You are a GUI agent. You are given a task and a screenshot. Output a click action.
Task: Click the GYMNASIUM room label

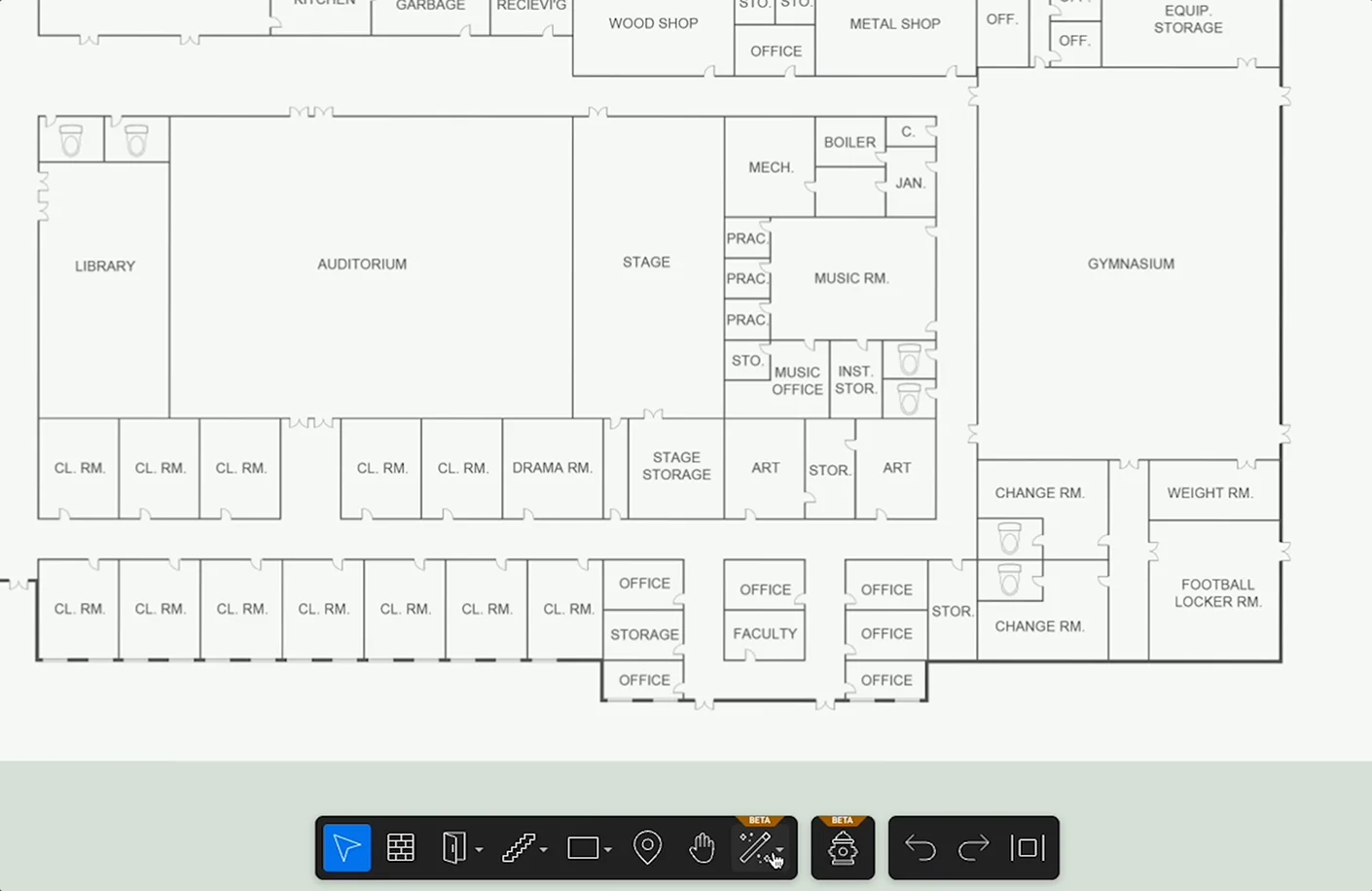point(1131,264)
